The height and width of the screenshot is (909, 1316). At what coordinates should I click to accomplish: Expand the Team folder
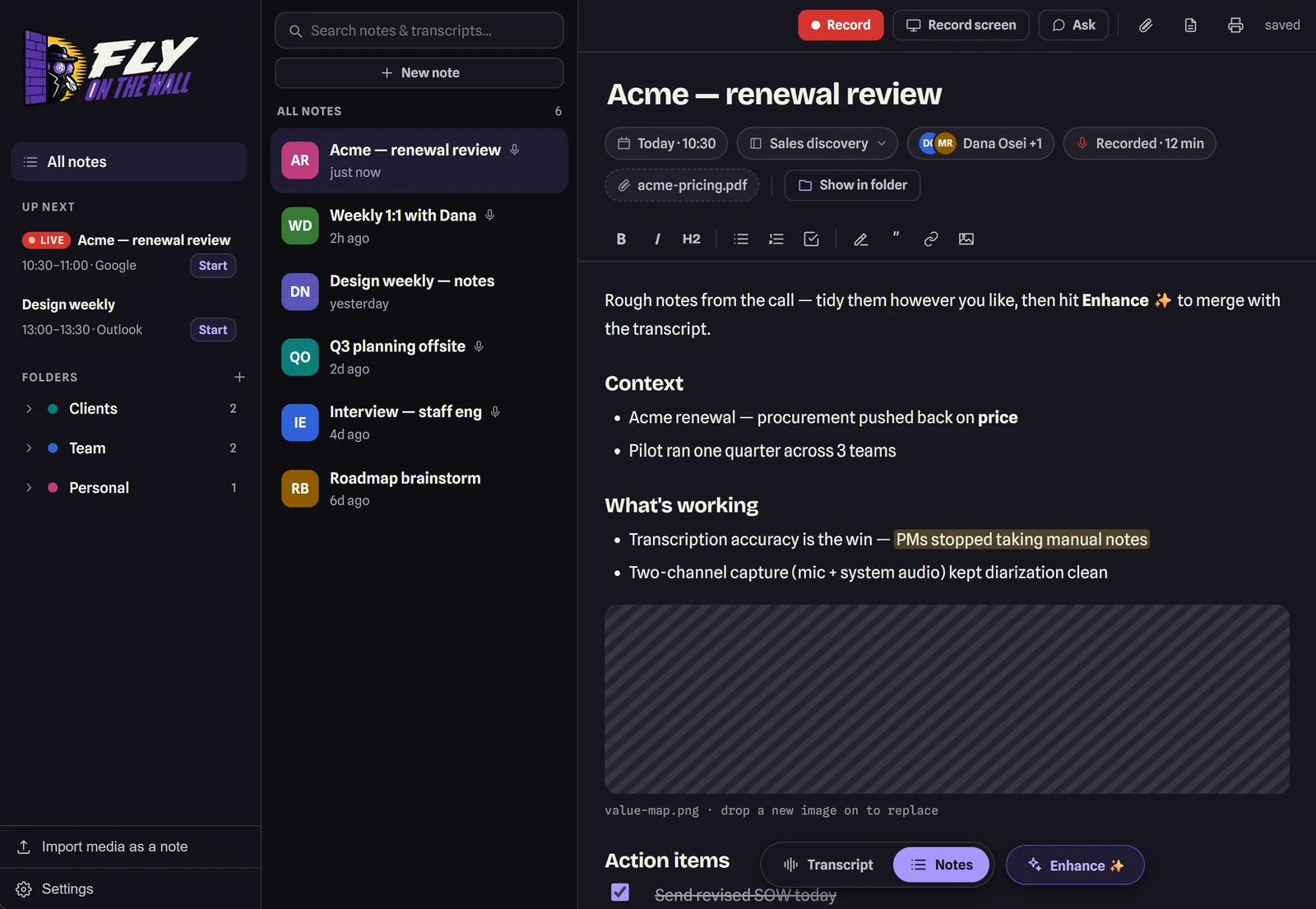[29, 448]
